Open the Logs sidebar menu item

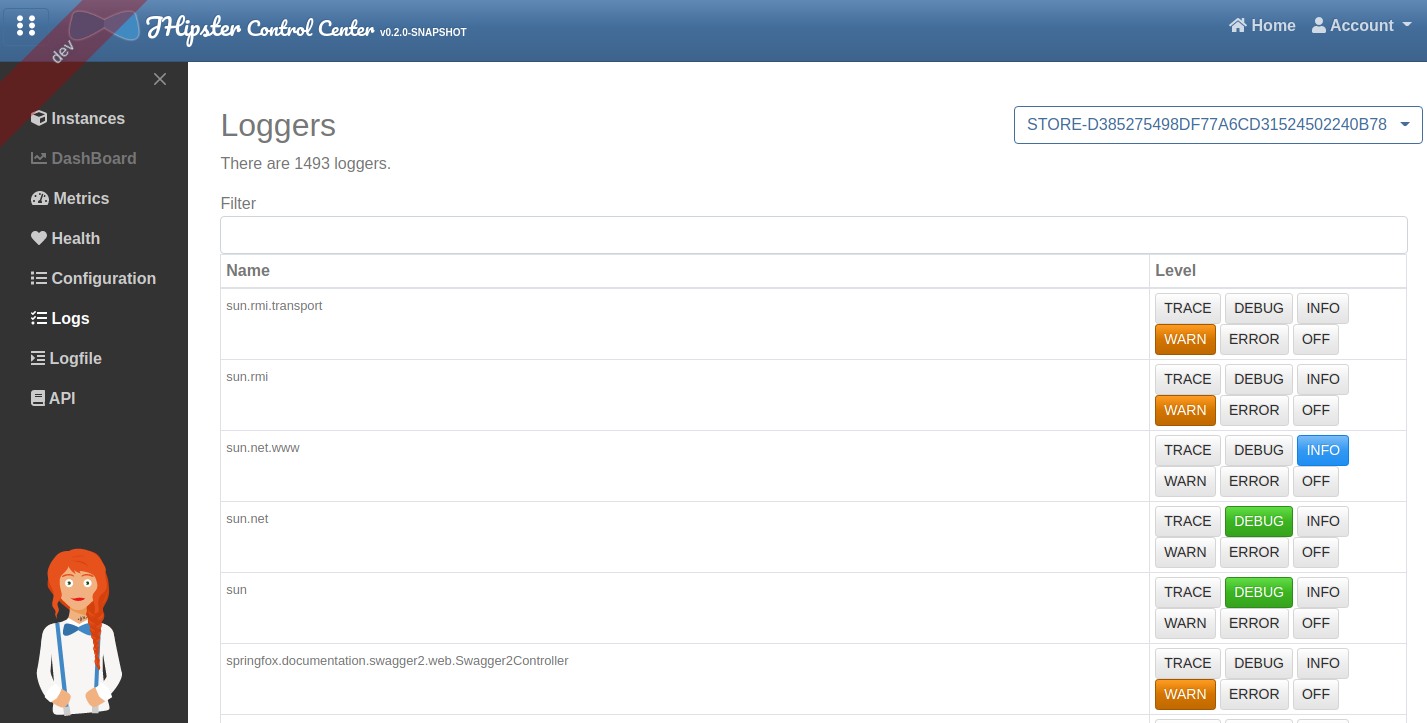coord(70,318)
